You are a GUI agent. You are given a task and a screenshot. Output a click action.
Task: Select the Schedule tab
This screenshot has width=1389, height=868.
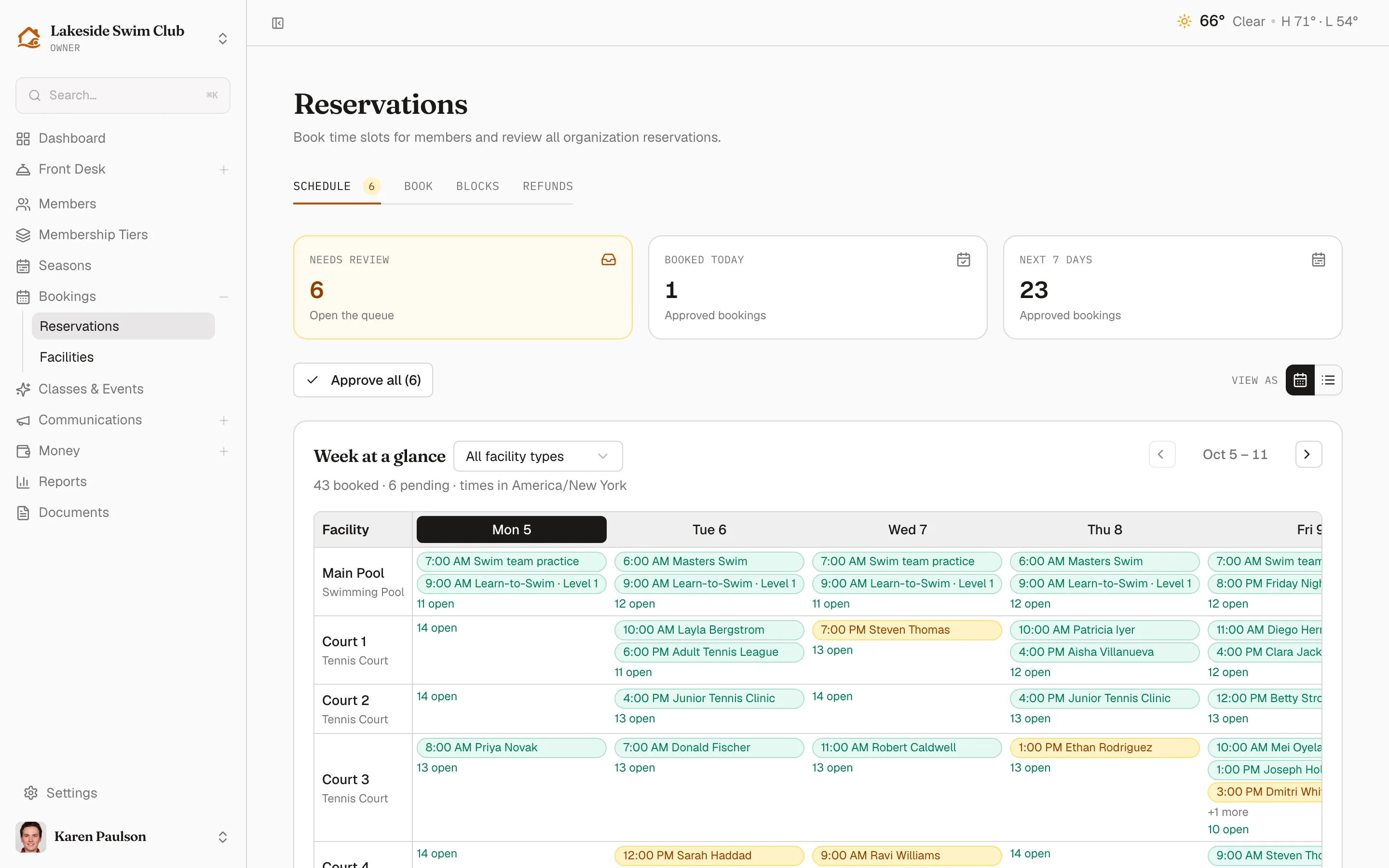(337, 186)
